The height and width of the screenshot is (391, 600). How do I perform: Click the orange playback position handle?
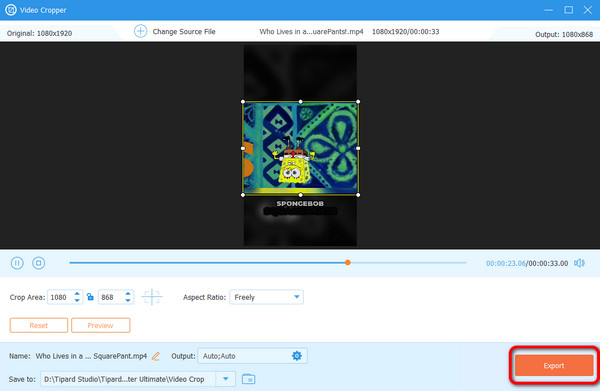tap(347, 262)
